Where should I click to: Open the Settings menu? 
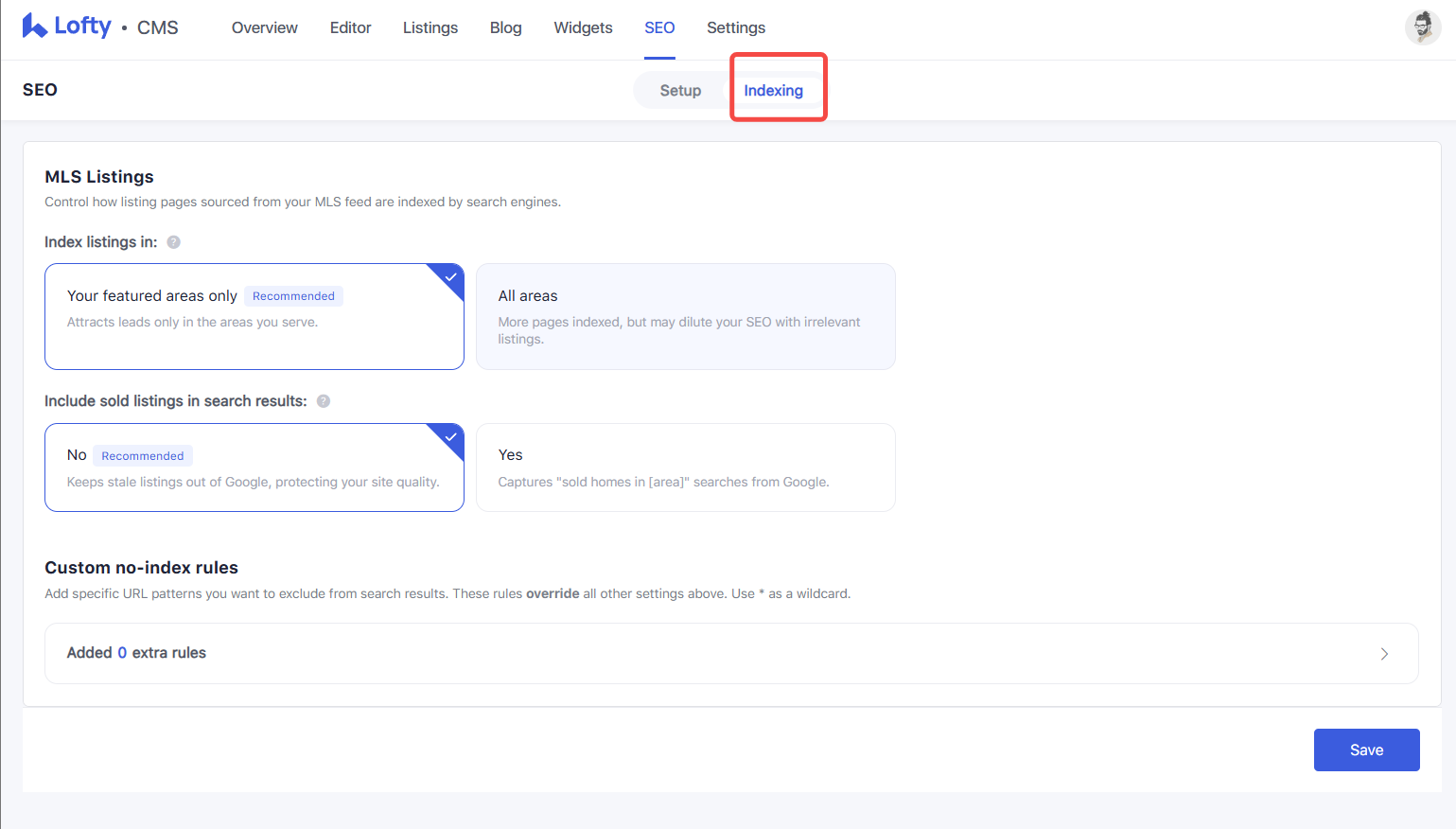click(736, 28)
